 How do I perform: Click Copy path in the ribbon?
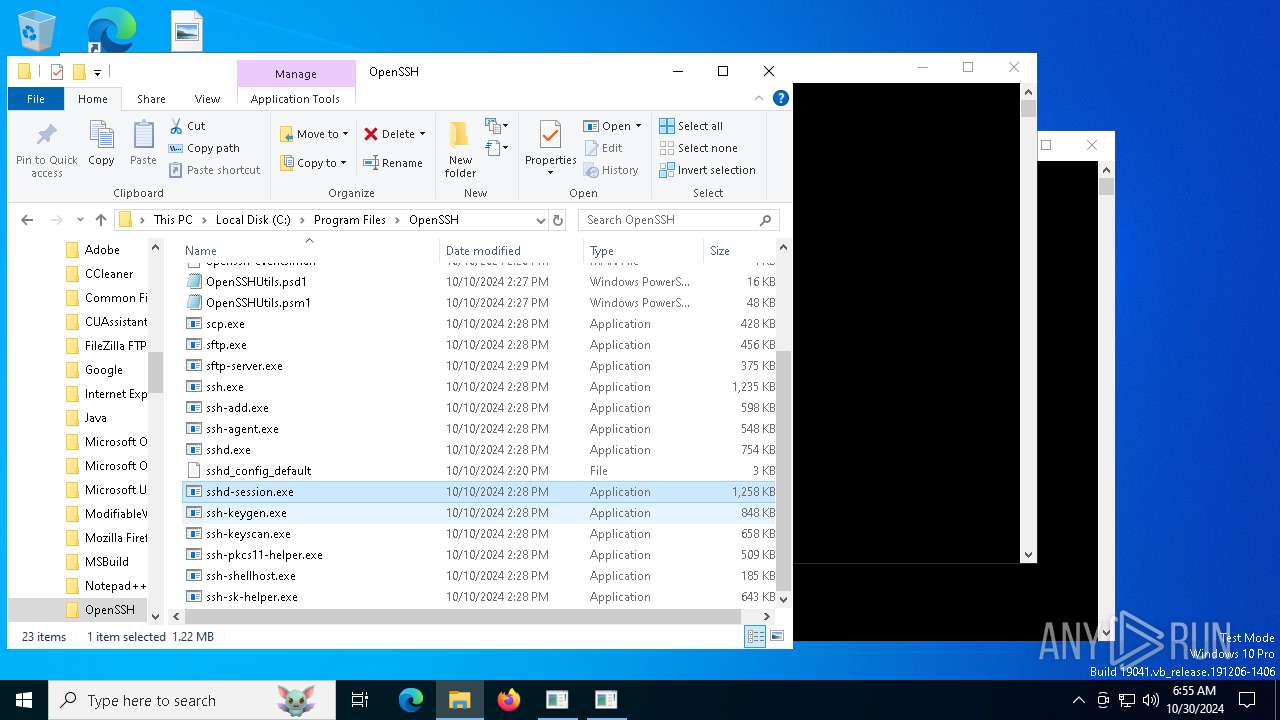tap(205, 148)
